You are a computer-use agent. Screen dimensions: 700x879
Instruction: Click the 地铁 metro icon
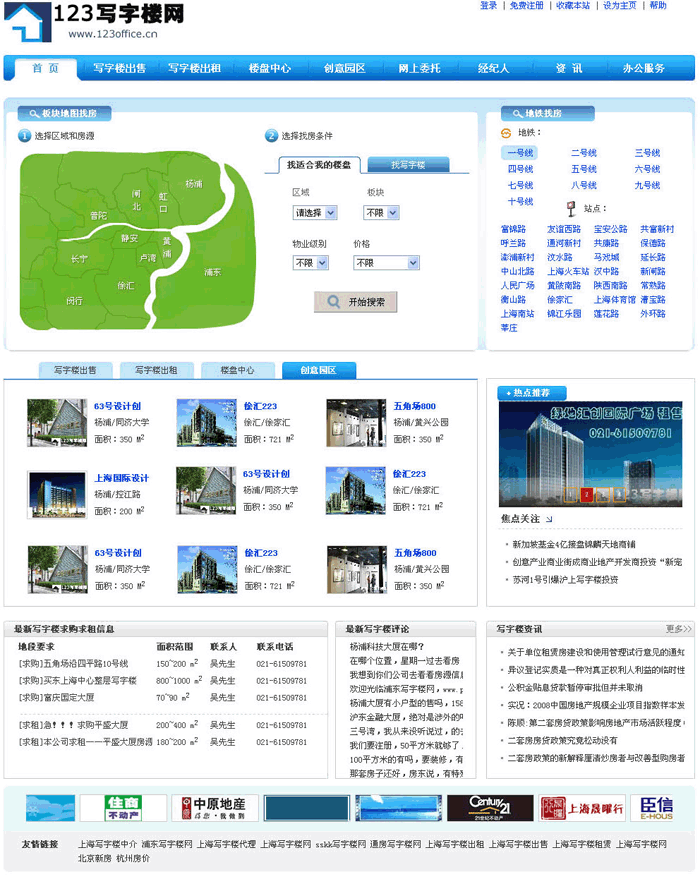[507, 133]
